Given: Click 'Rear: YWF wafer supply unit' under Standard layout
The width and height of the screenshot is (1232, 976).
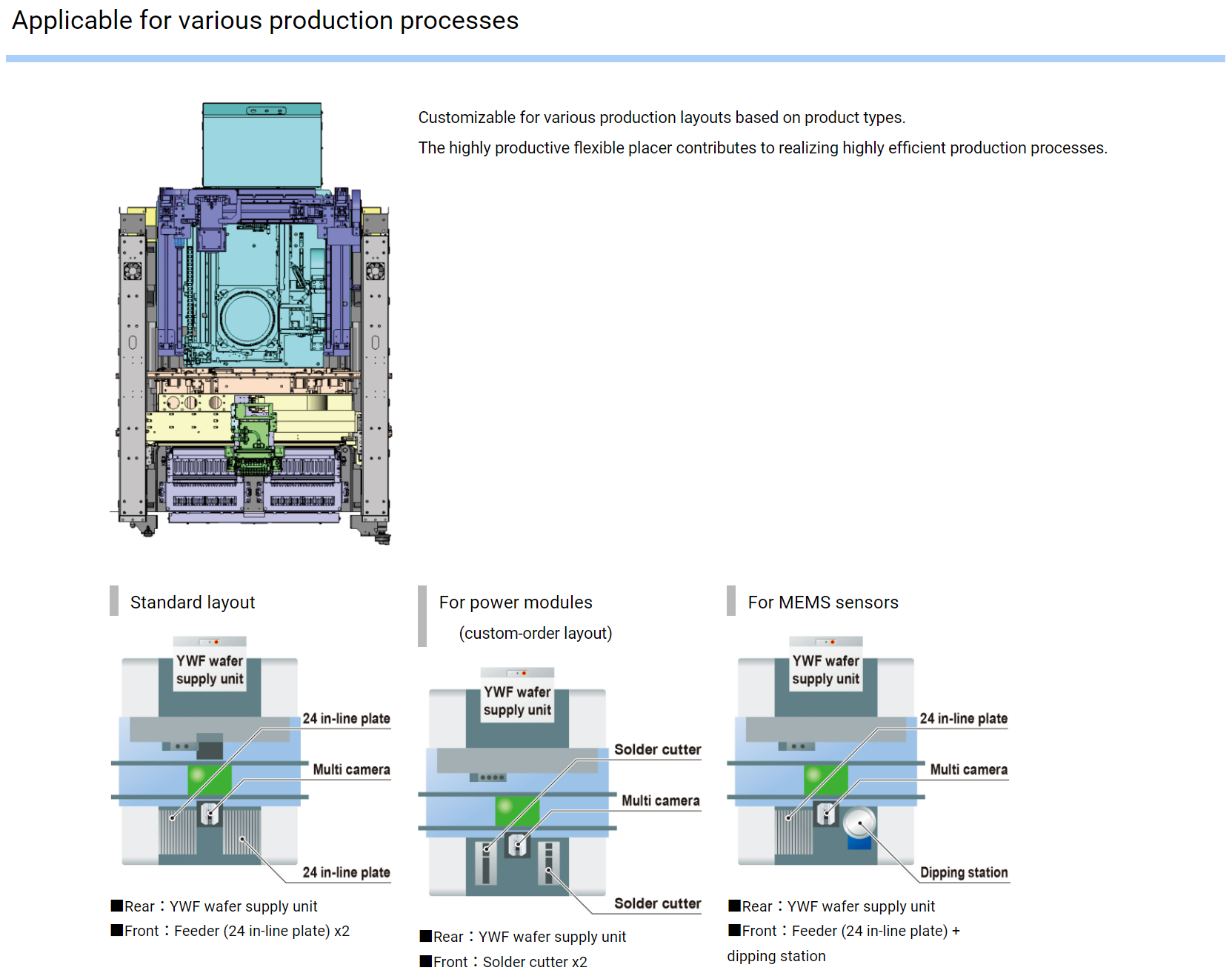Looking at the screenshot, I should pyautogui.click(x=214, y=906).
